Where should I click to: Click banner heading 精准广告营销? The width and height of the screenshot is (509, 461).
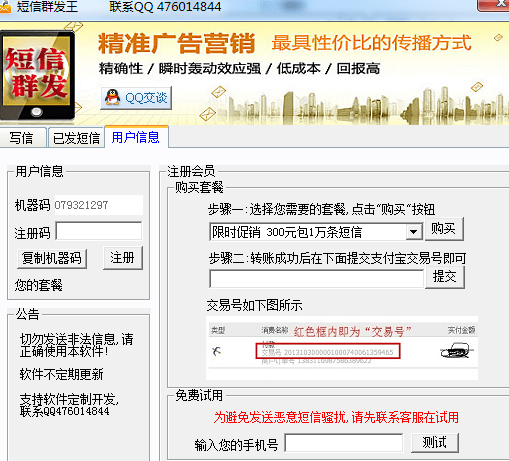click(x=177, y=43)
